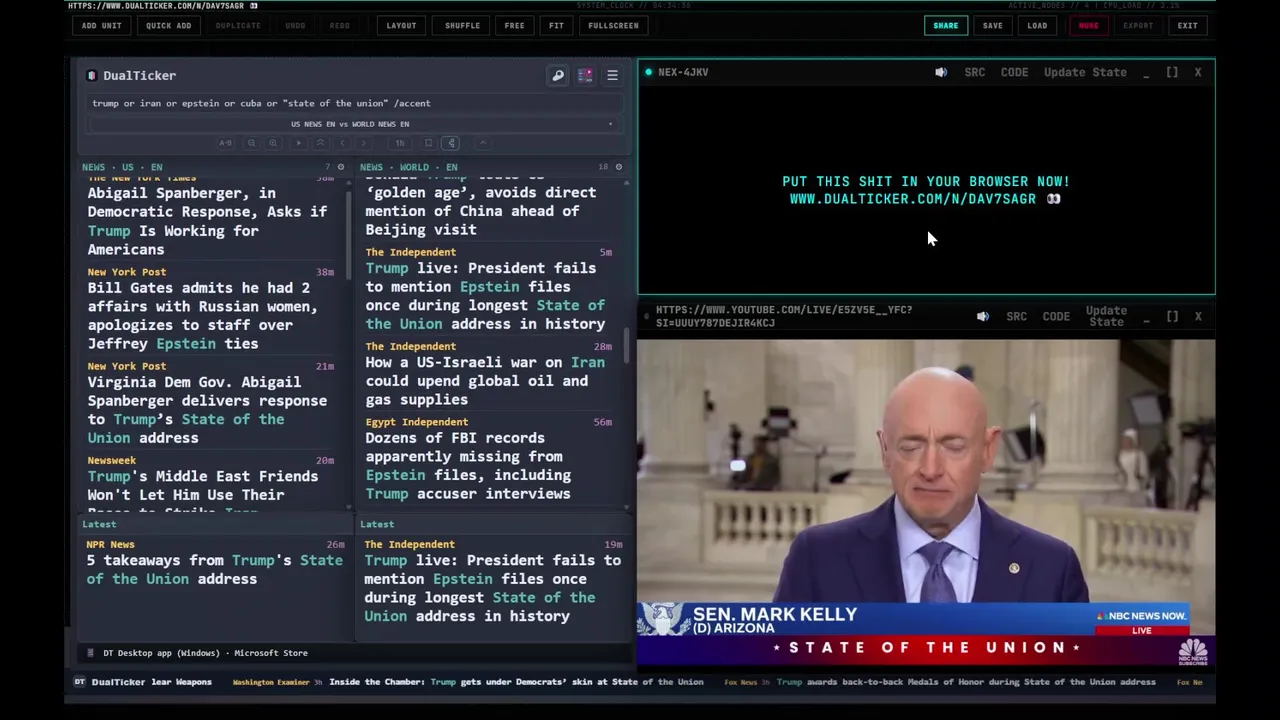The height and width of the screenshot is (720, 1280).
Task: Mute the NEX-4JKV unit speaker icon
Action: pyautogui.click(x=941, y=72)
